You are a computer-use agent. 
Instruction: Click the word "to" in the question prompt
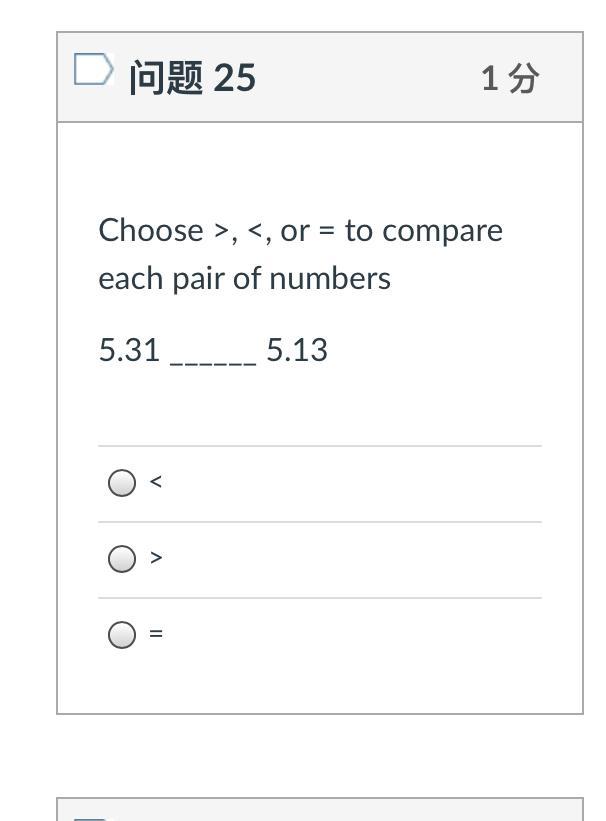pos(359,231)
